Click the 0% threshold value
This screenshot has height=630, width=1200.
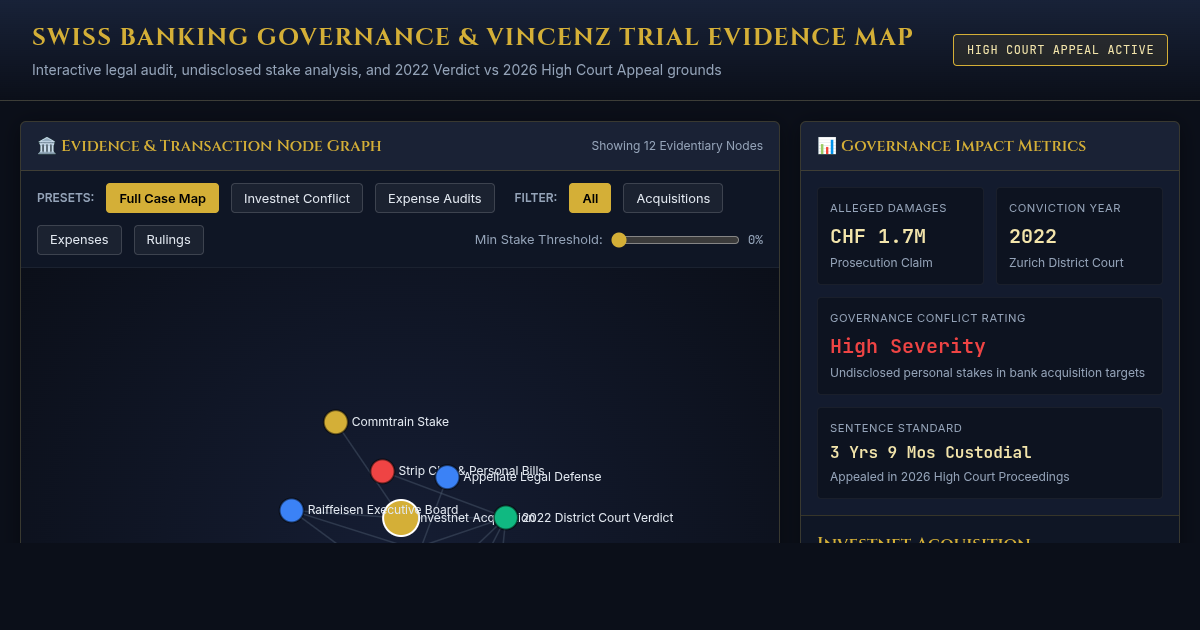coord(755,240)
